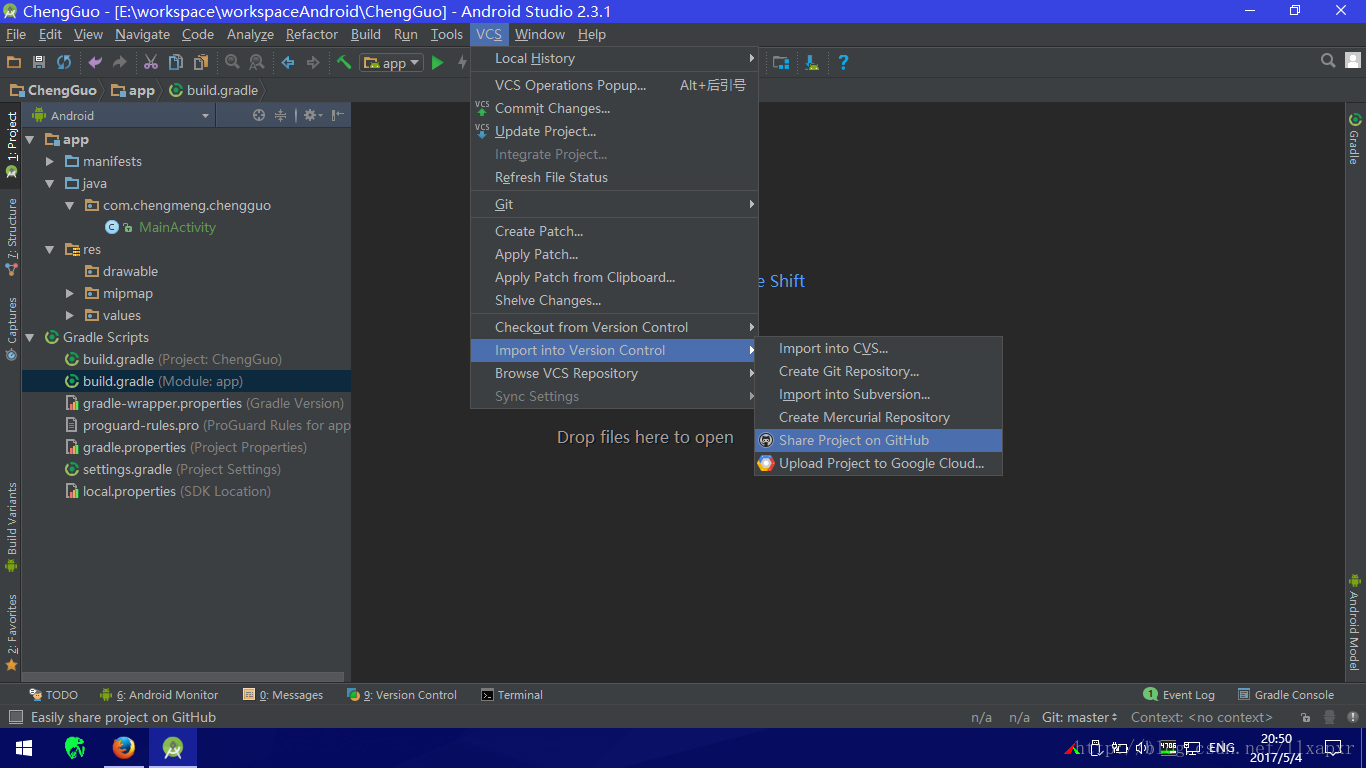The image size is (1366, 768).
Task: Choose Upload Project to Google Cloud...
Action: tap(878, 463)
